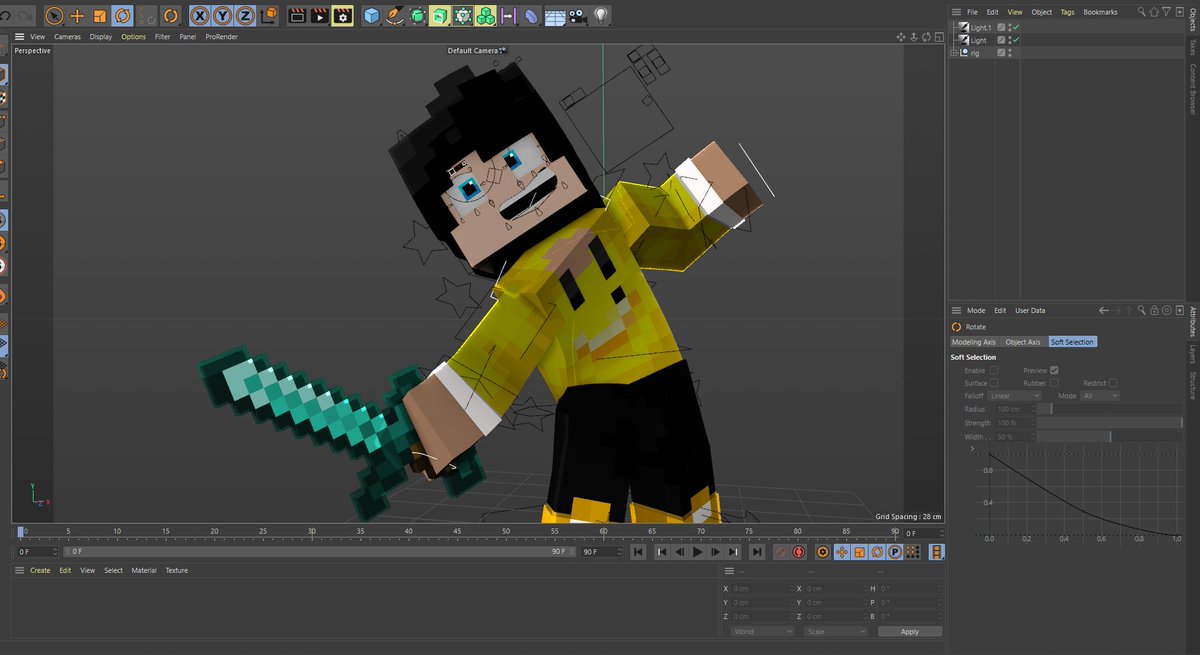The width and height of the screenshot is (1200, 655).
Task: Open the green Extrude generator icon
Action: 441,16
